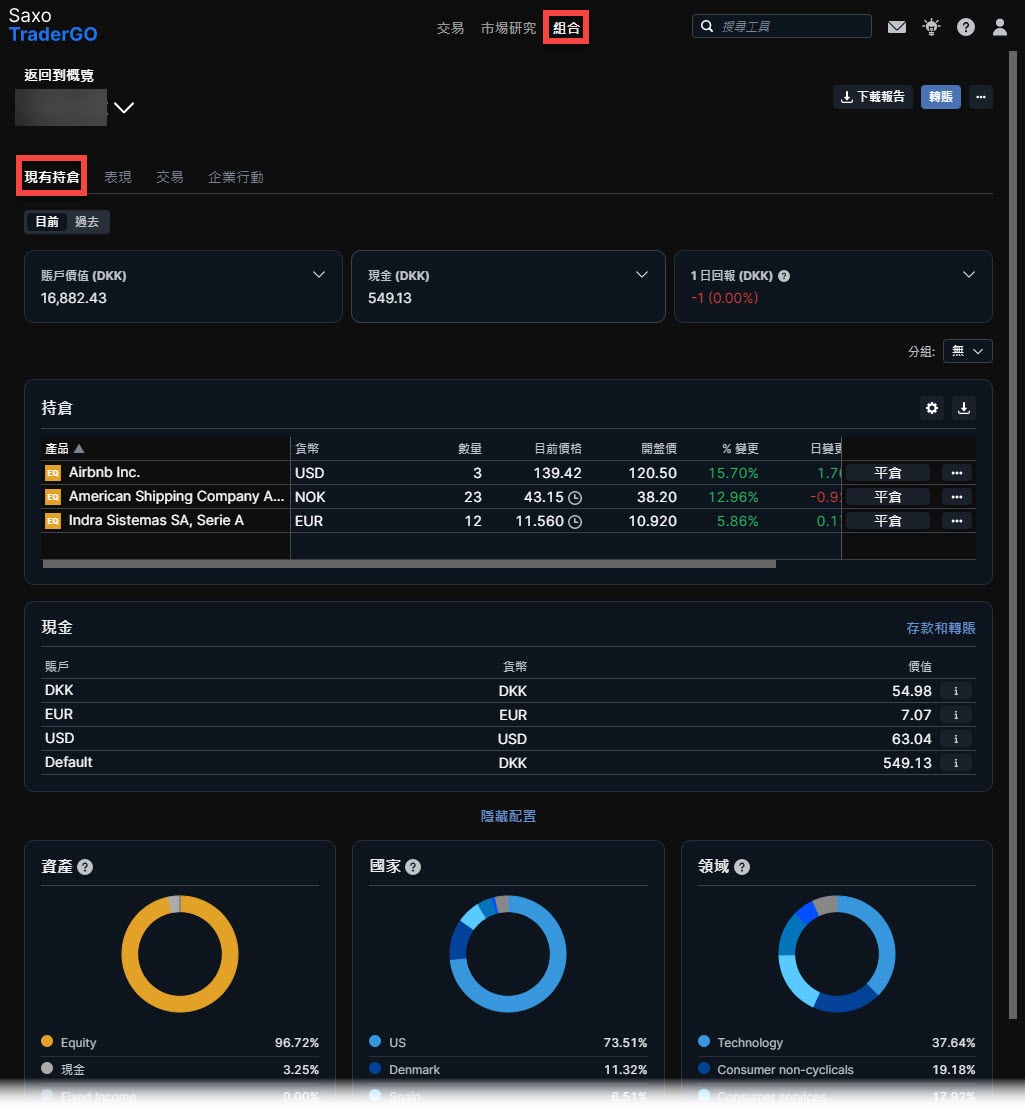Screen dimensions: 1025x1108
Task: Click the Saxo TraderGO logo
Action: pyautogui.click(x=53, y=25)
